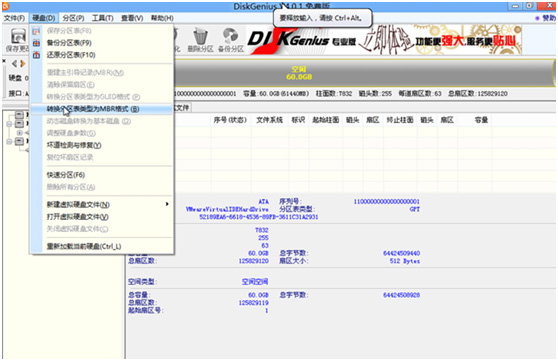Open the 分区(P) menu
Viewport: 558px width, 361px height.
[73, 18]
